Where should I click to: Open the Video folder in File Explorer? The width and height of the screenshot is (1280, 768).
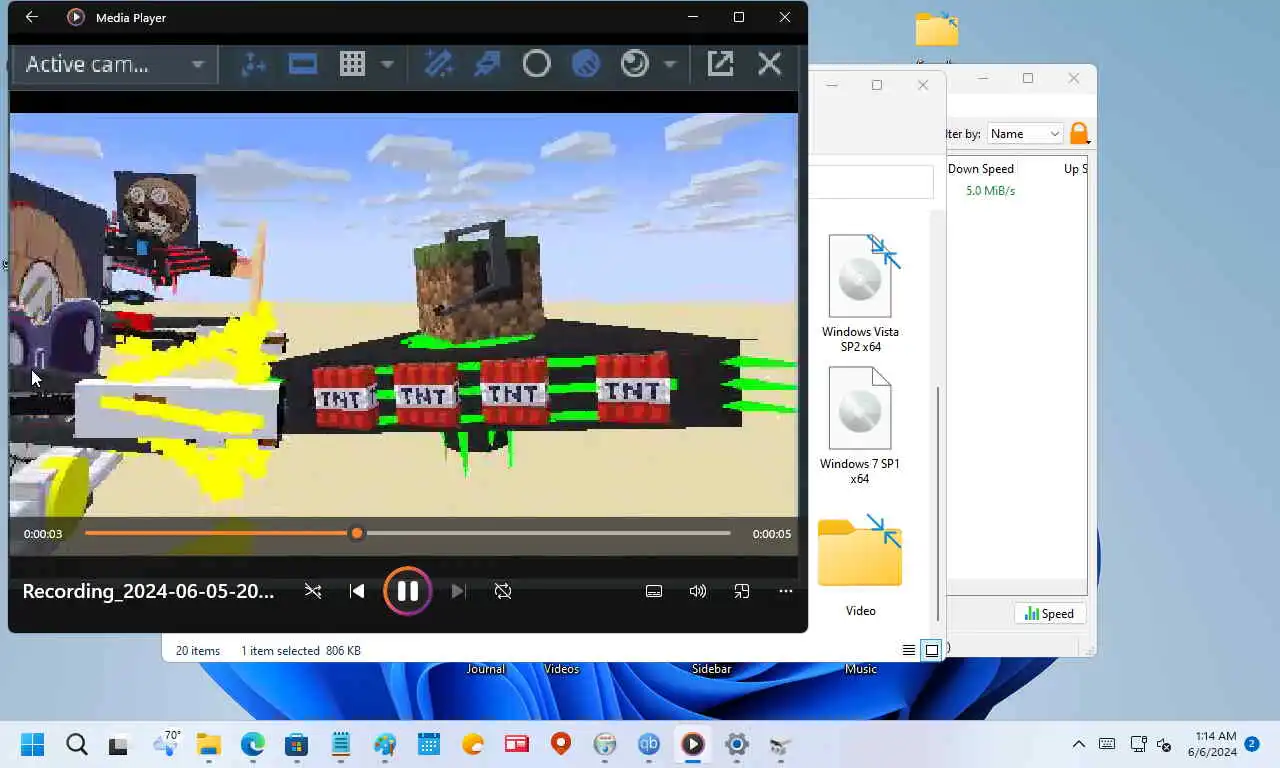click(860, 565)
